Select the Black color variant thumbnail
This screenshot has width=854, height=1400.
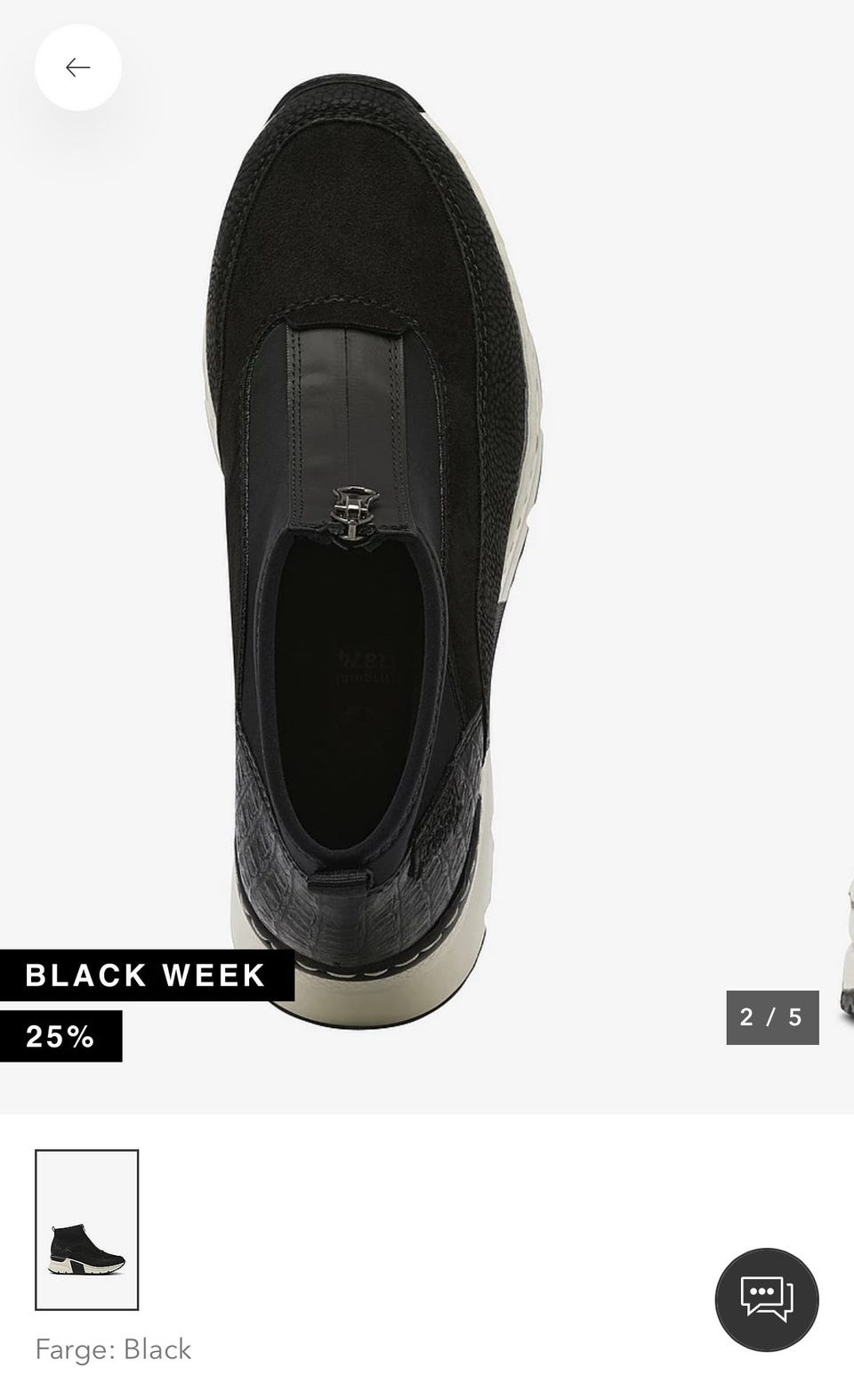[87, 1230]
